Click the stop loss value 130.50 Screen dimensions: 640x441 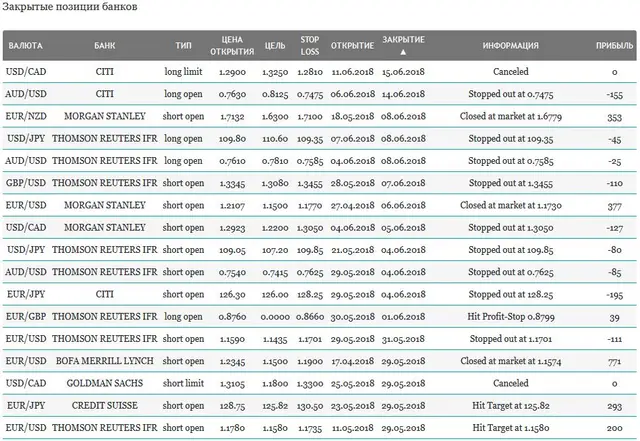pyautogui.click(x=309, y=406)
